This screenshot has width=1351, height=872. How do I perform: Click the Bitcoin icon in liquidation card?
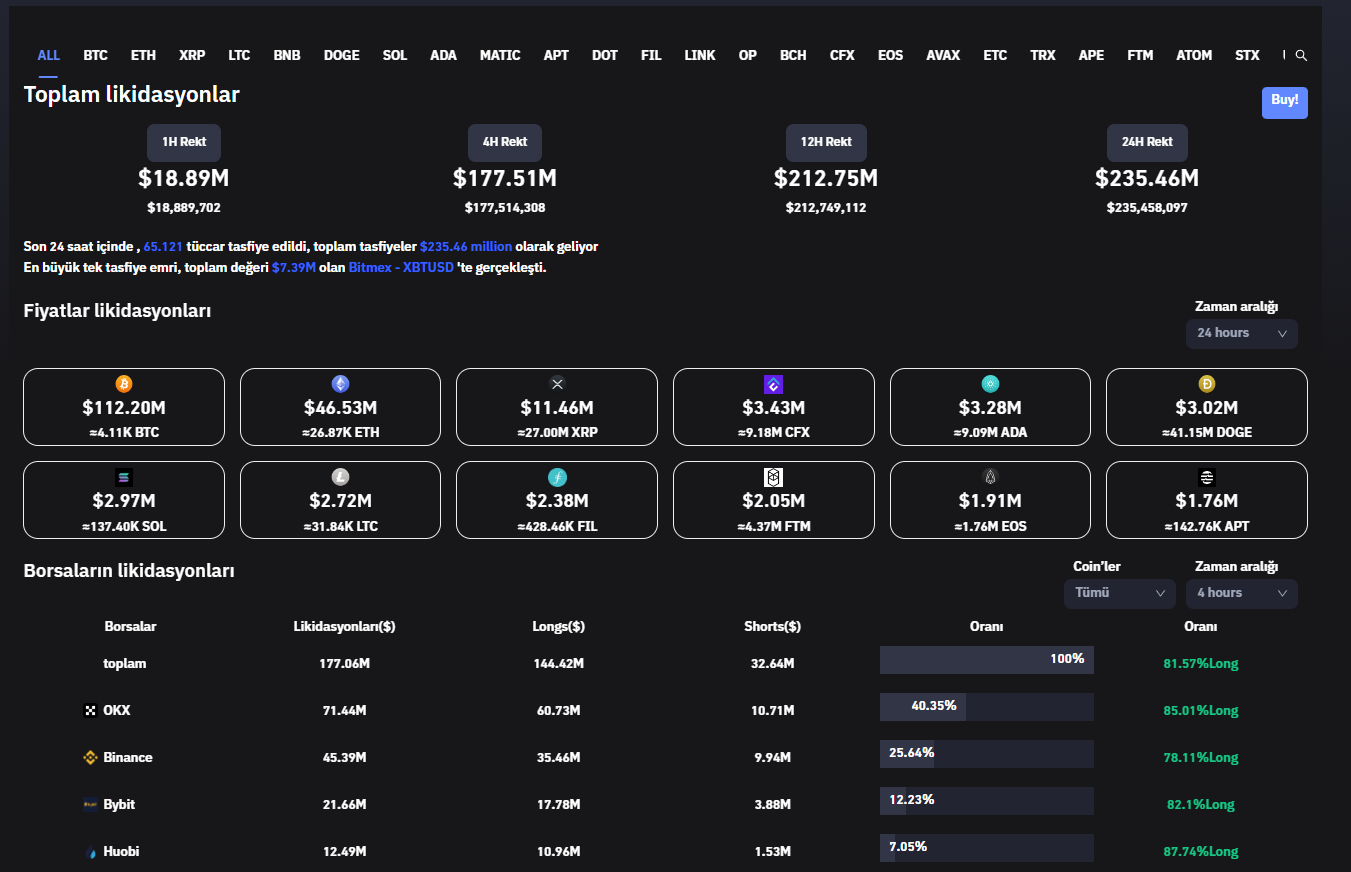(124, 384)
